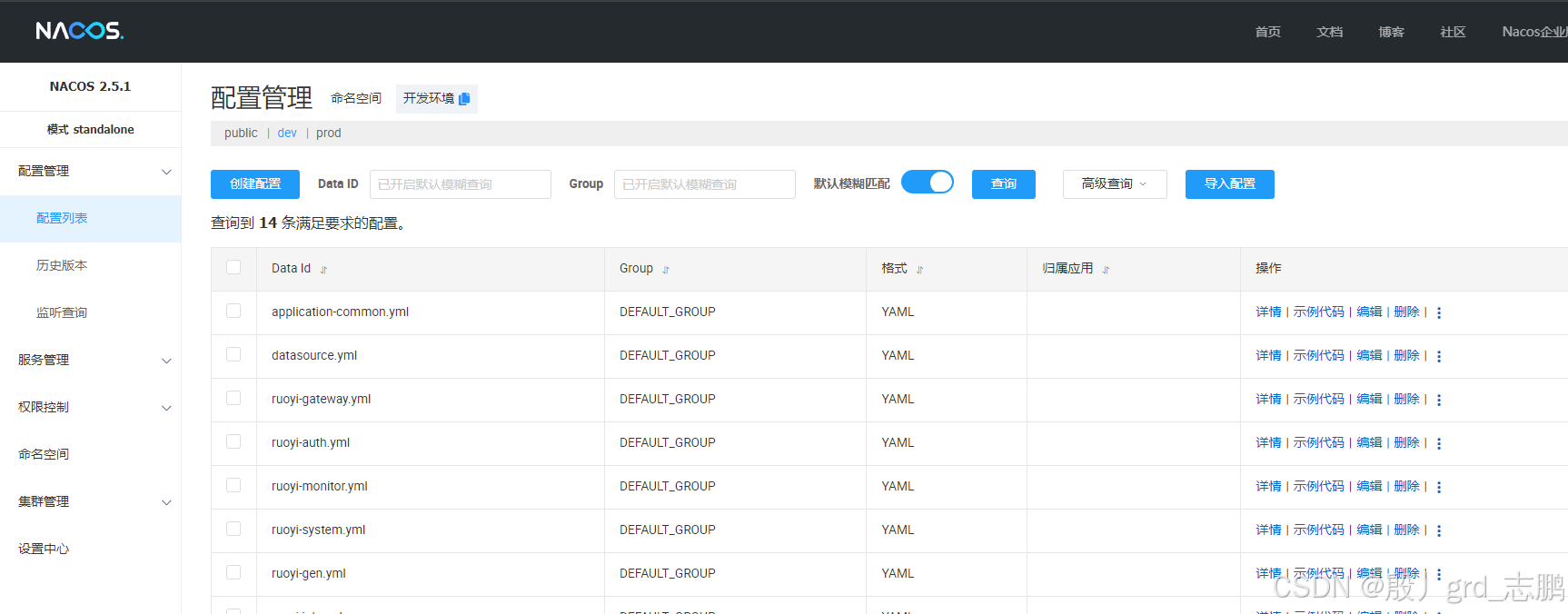
Task: Copy the namespace ID with the copy icon
Action: [464, 99]
